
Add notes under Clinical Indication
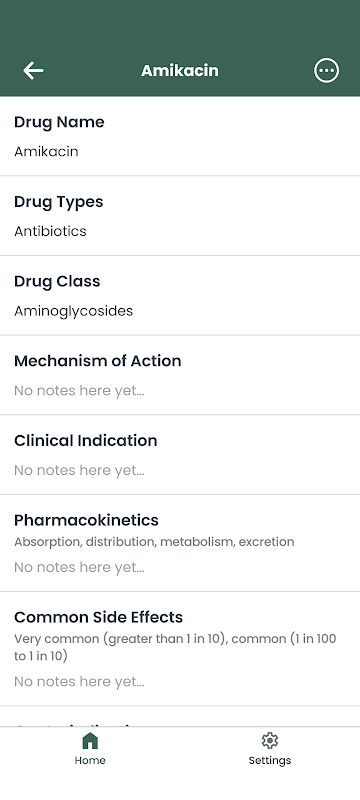(79, 470)
